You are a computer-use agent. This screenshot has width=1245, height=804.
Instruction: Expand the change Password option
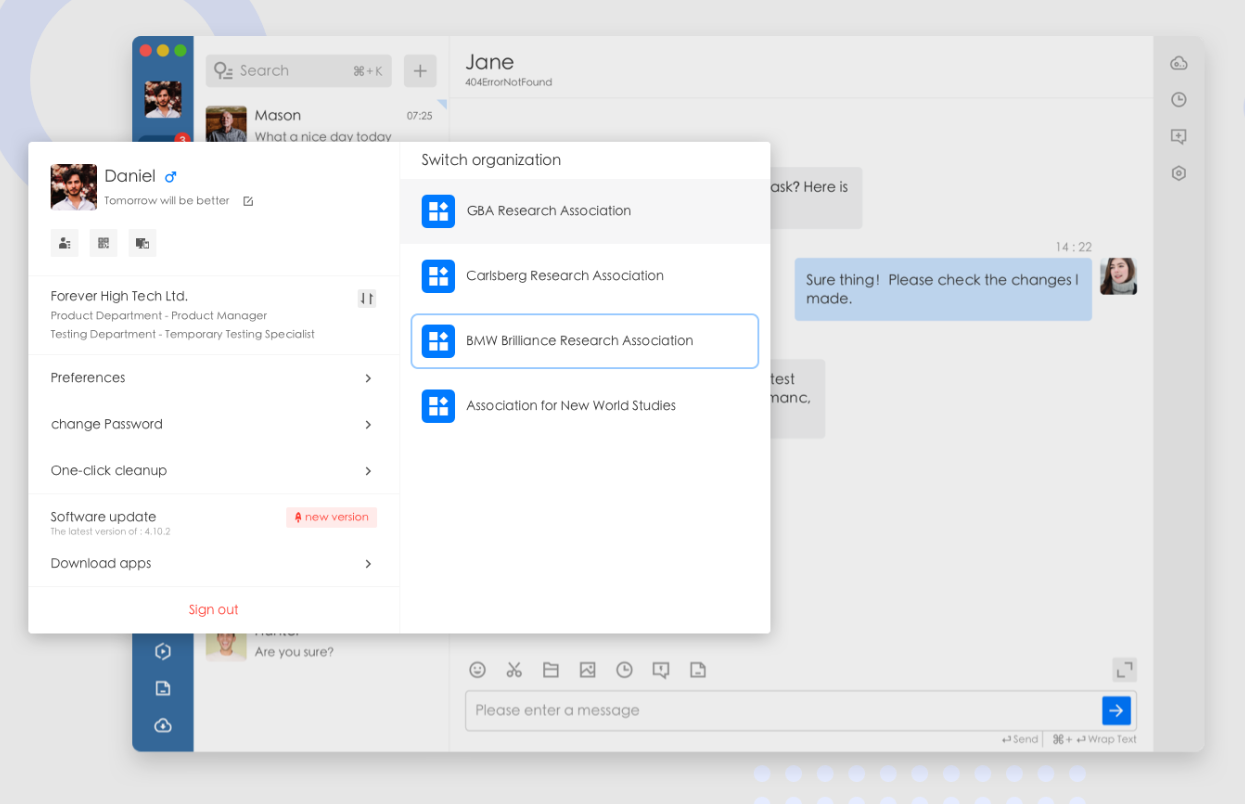(x=213, y=424)
